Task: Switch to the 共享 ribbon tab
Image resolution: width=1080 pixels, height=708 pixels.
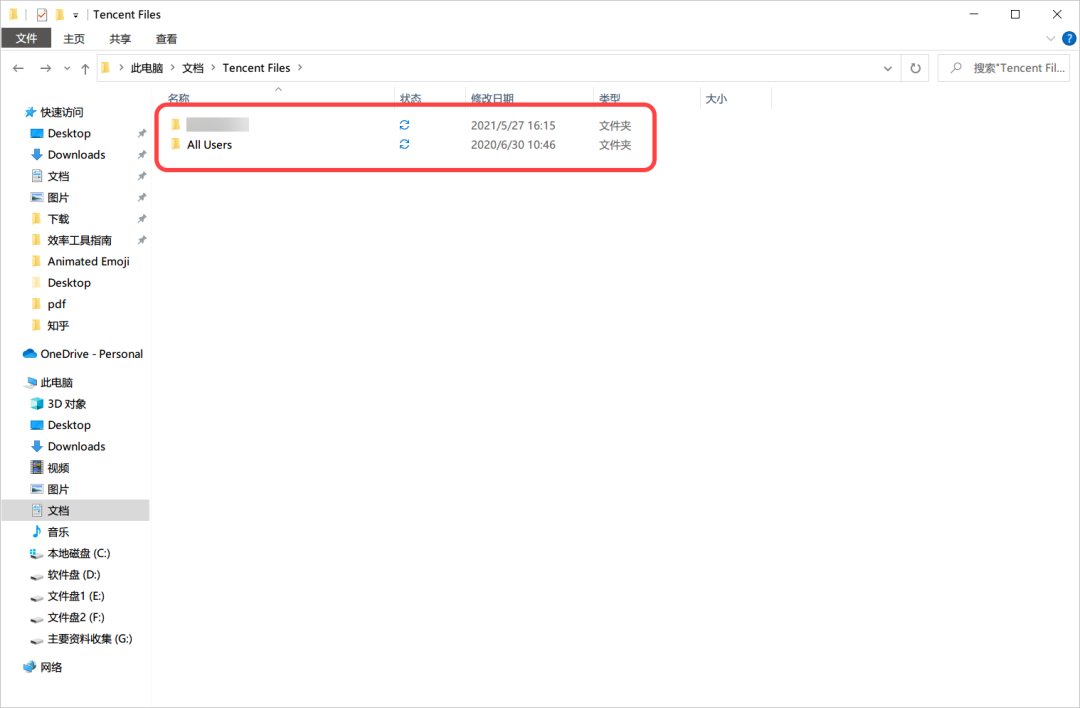Action: [x=120, y=39]
